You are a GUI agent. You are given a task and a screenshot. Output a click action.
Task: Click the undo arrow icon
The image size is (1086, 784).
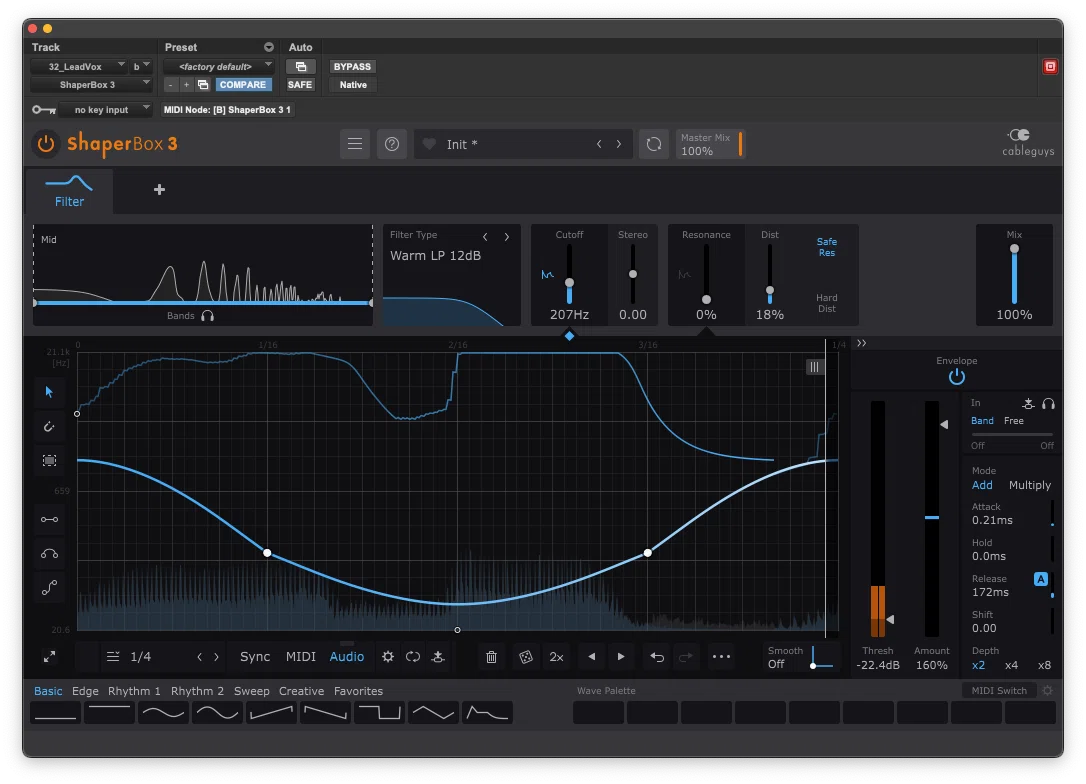click(657, 657)
